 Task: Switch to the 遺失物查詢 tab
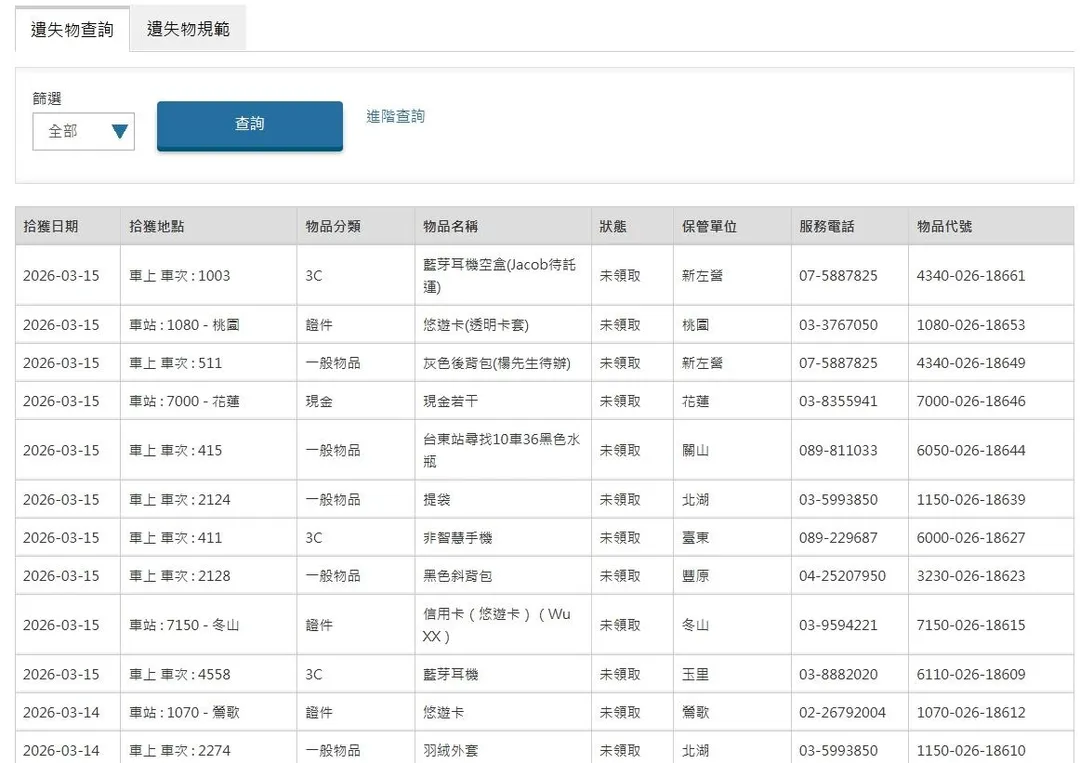(x=72, y=29)
